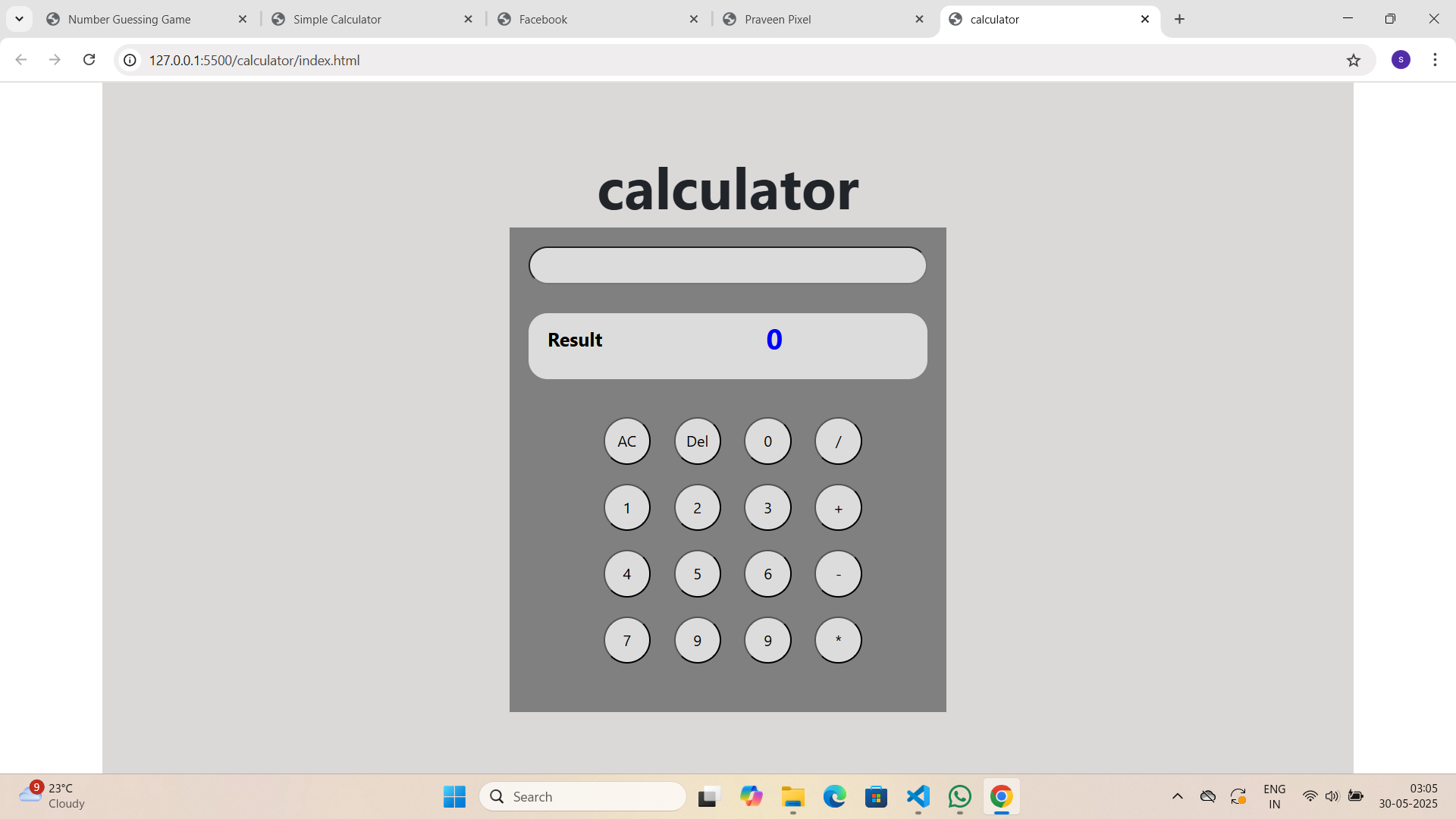Screen dimensions: 1456x819
Task: Show hidden system tray icons
Action: pyautogui.click(x=1177, y=796)
